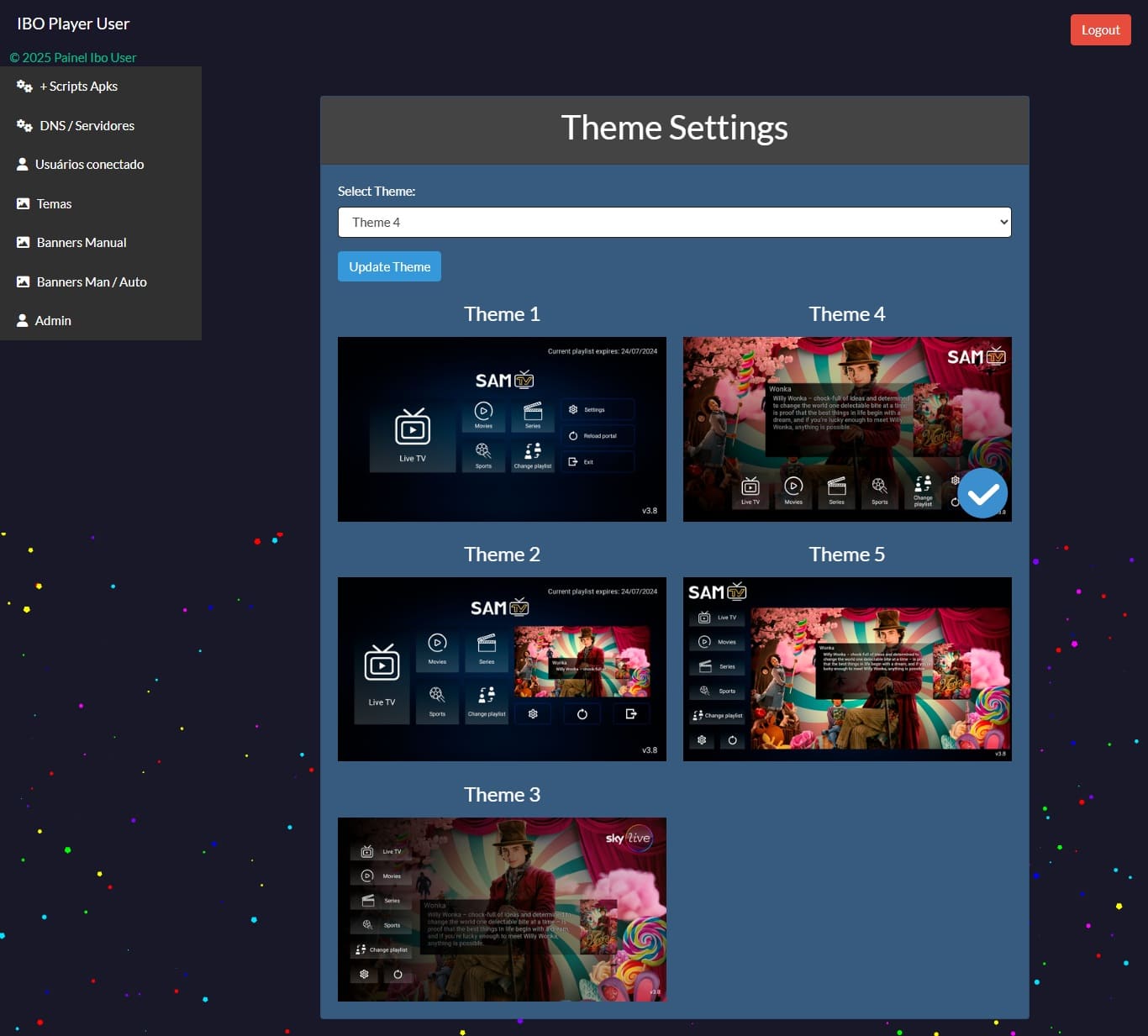This screenshot has height=1036, width=1148.
Task: Click the gears icon beside Scripts Apks
Action: coord(24,87)
